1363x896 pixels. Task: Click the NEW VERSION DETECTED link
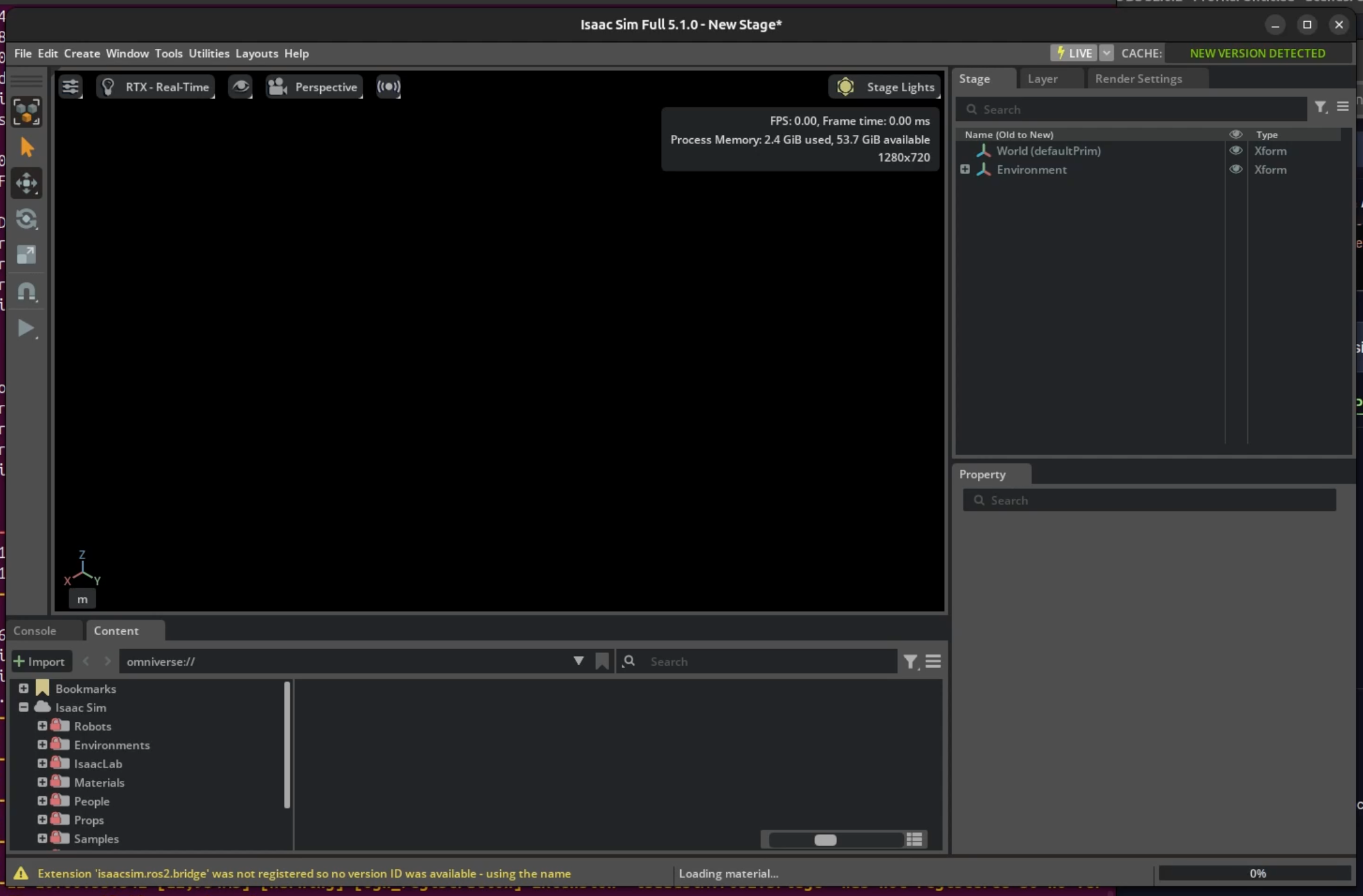click(x=1257, y=53)
